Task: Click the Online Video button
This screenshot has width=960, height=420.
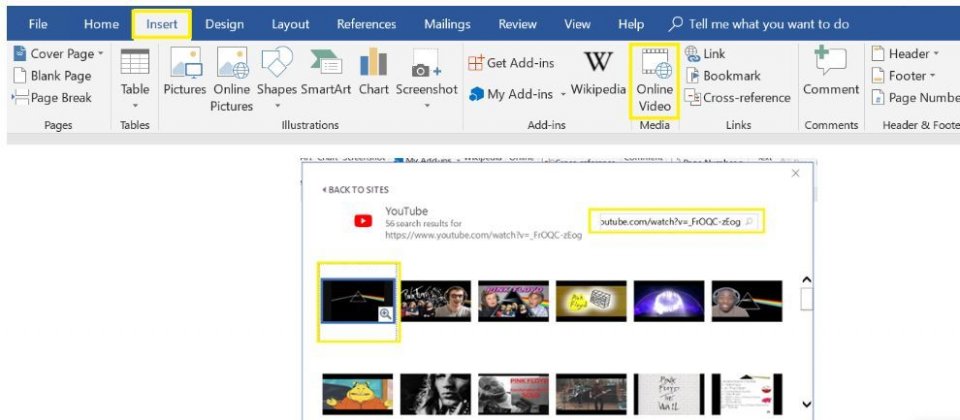Action: (x=655, y=81)
